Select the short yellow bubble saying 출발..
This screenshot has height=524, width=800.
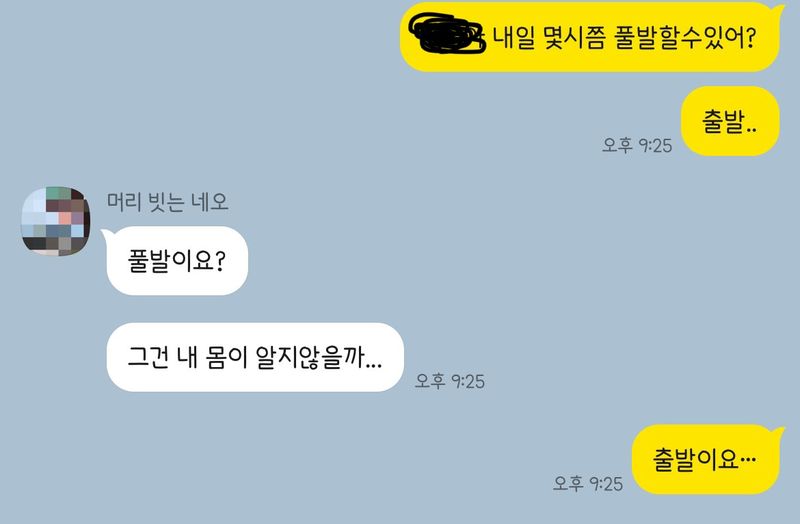(x=730, y=121)
